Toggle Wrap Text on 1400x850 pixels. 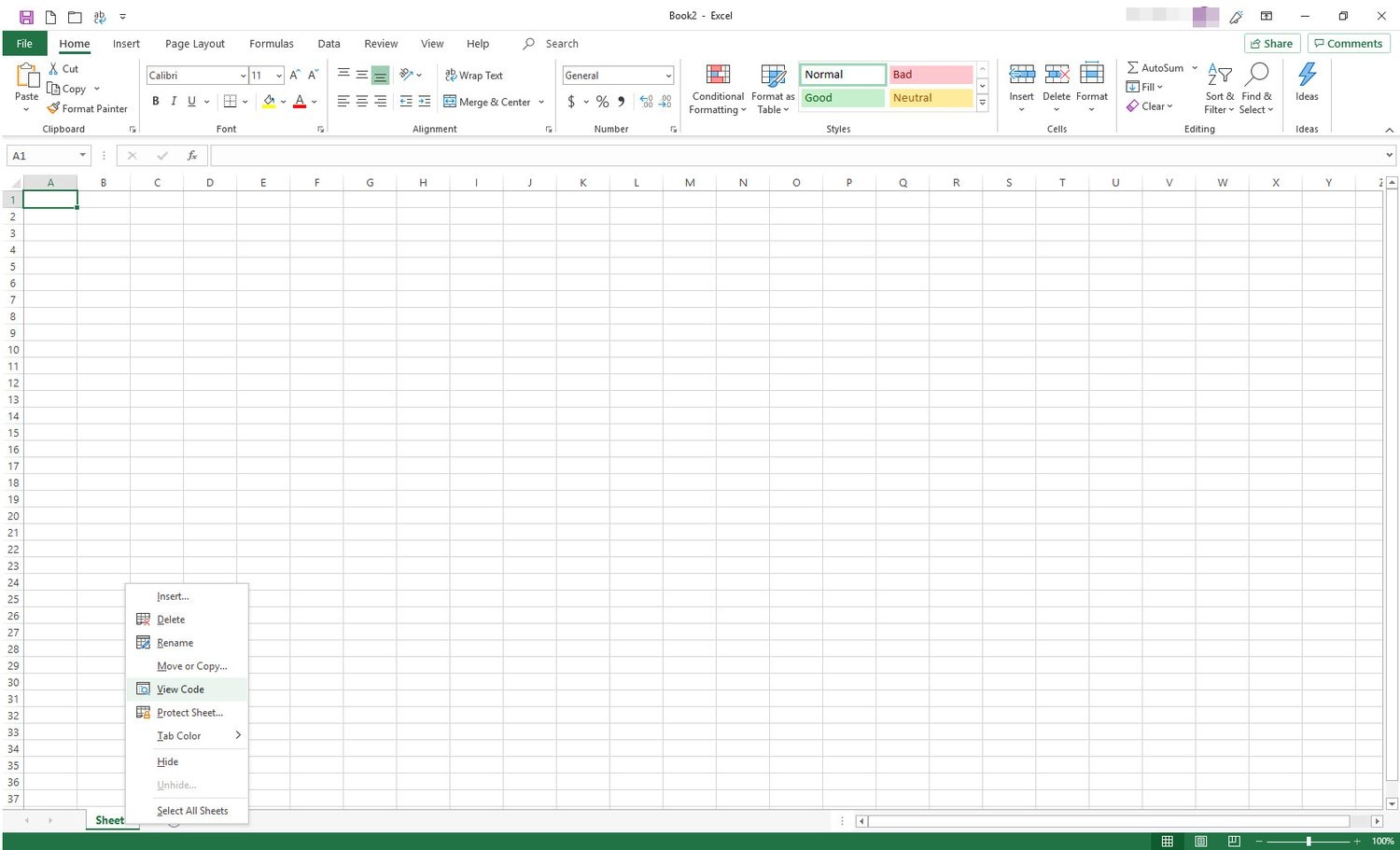coord(474,76)
